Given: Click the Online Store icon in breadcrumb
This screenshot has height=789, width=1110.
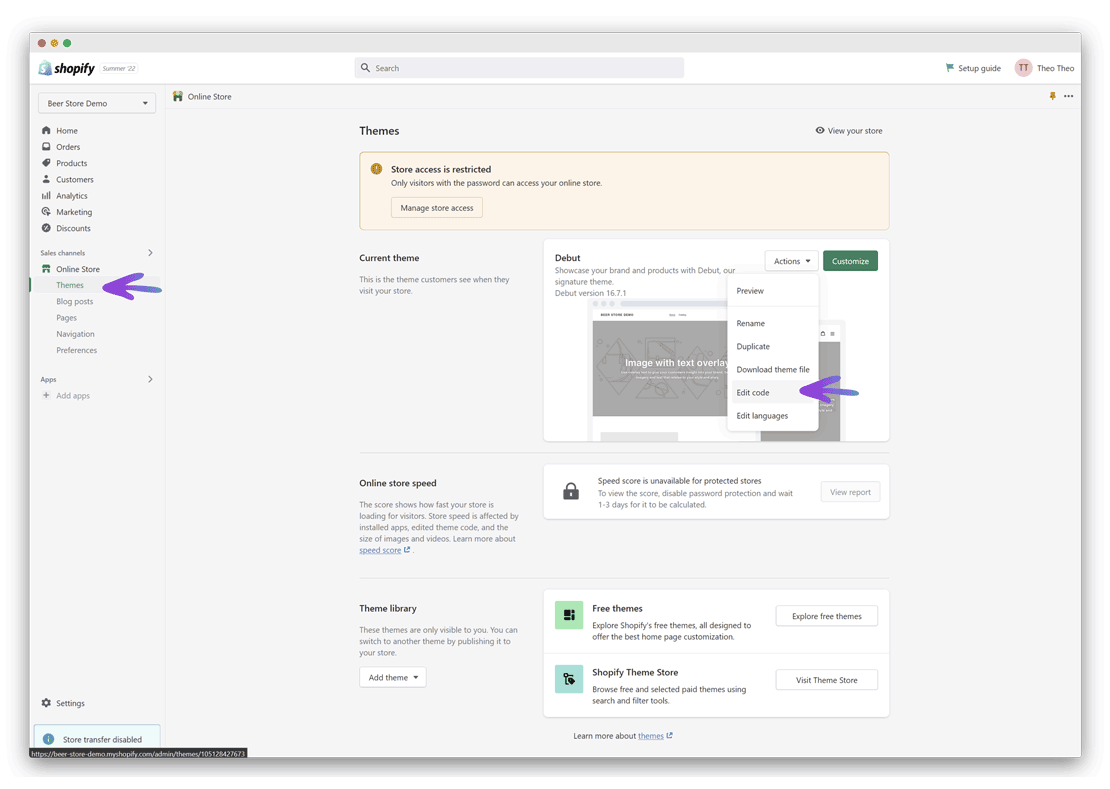Looking at the screenshot, I should pos(178,96).
